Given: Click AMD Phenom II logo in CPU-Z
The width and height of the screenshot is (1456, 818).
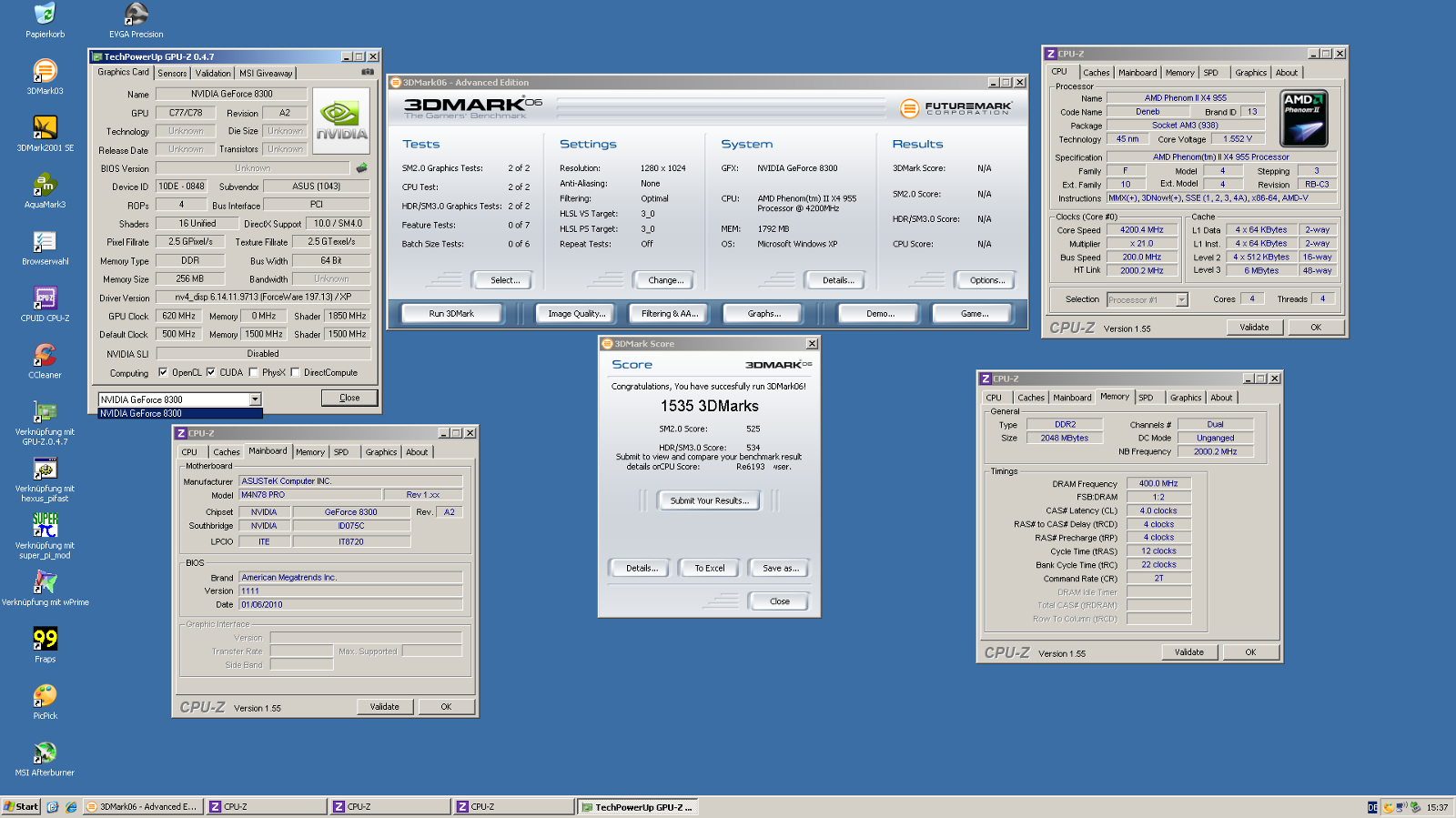Looking at the screenshot, I should (1304, 118).
